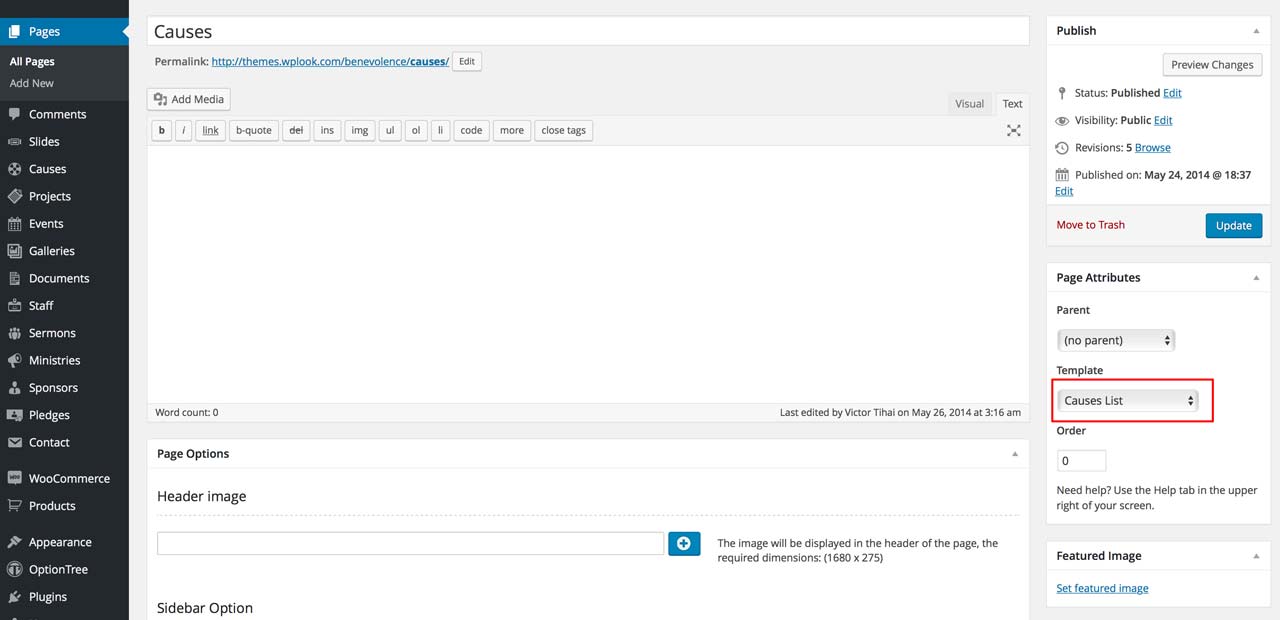Open the Sponsors sidebar icon
This screenshot has height=620, width=1280.
[14, 388]
